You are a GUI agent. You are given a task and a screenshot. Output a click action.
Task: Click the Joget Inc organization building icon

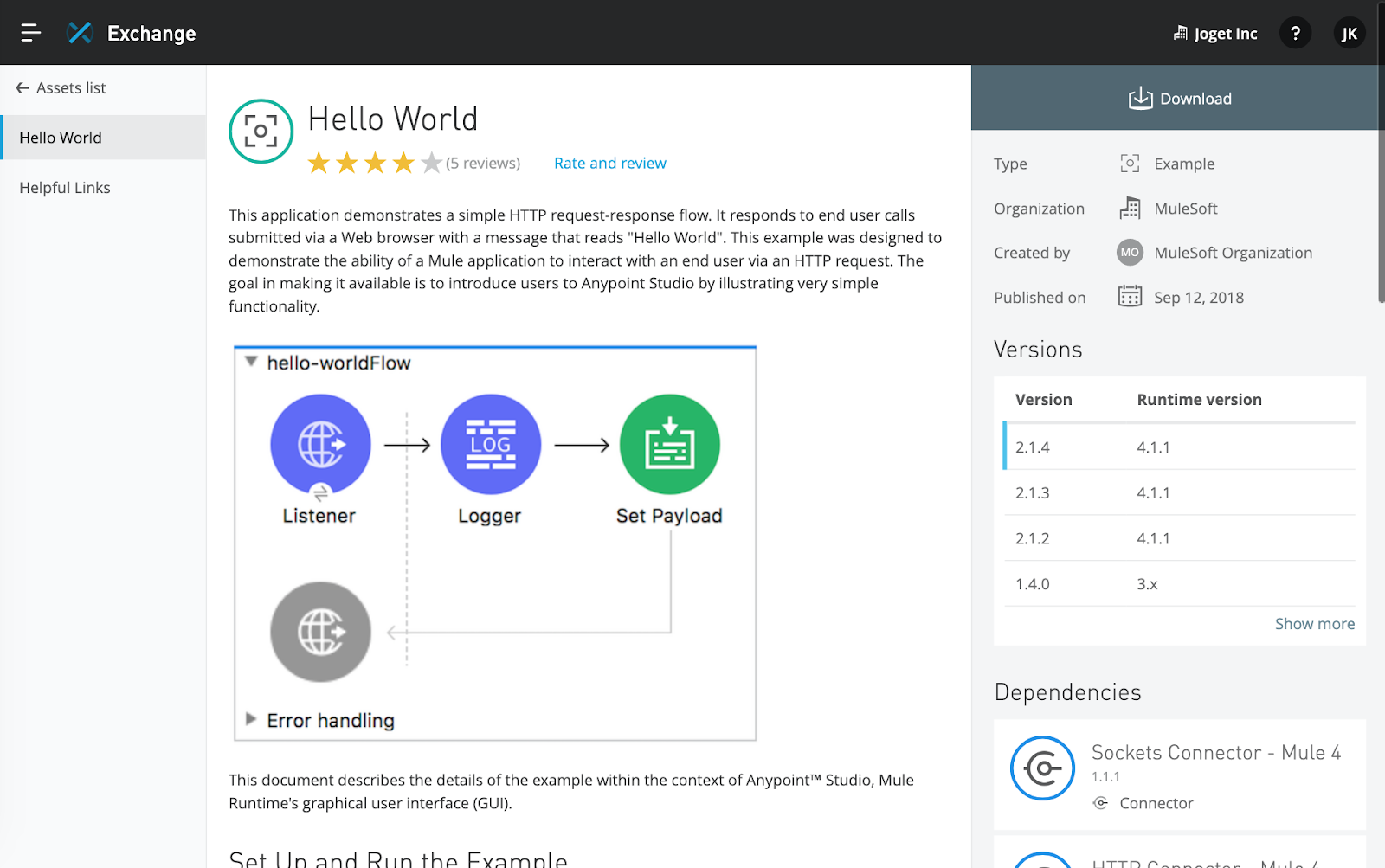pyautogui.click(x=1180, y=33)
